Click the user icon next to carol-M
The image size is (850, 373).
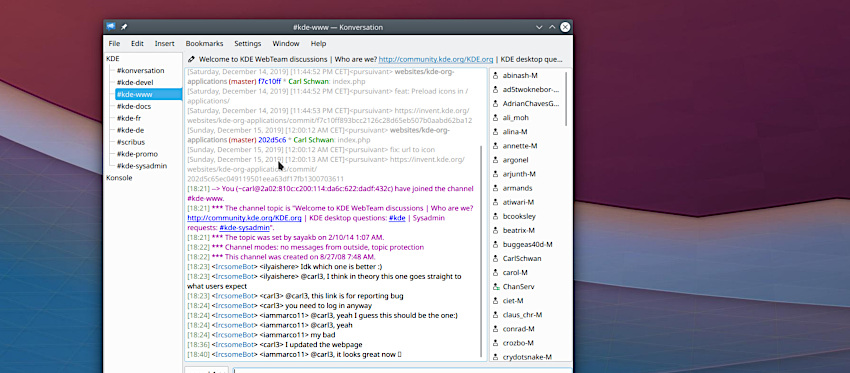click(495, 273)
